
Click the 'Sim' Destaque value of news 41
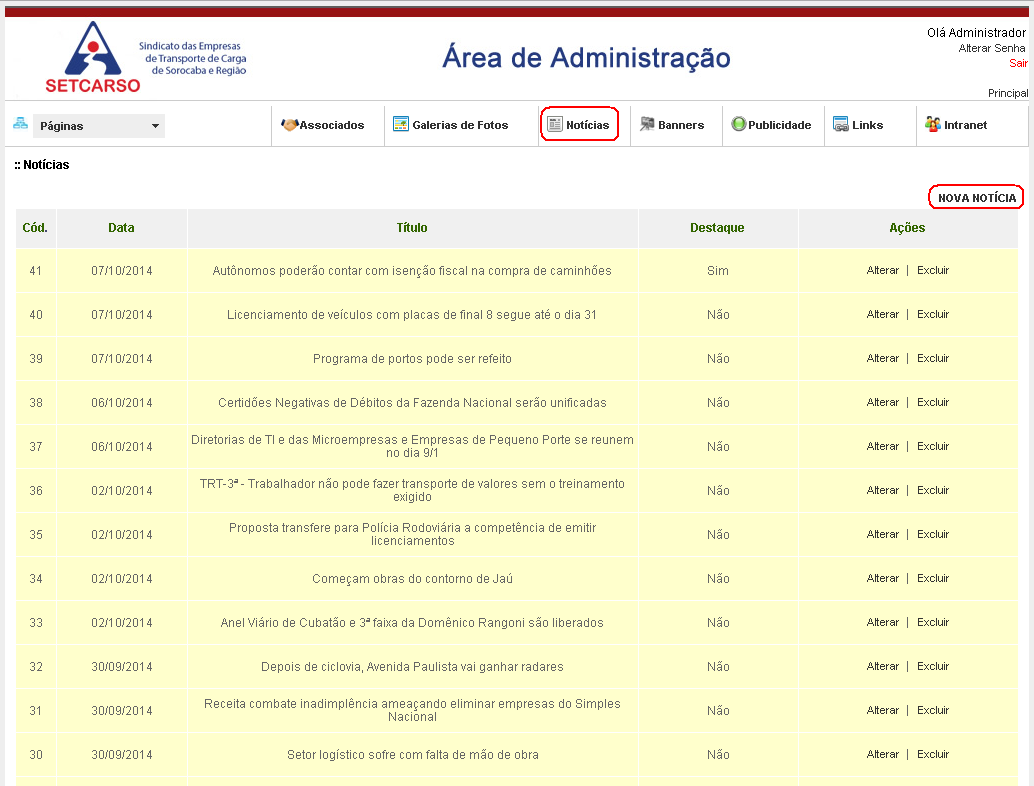pyautogui.click(x=717, y=271)
